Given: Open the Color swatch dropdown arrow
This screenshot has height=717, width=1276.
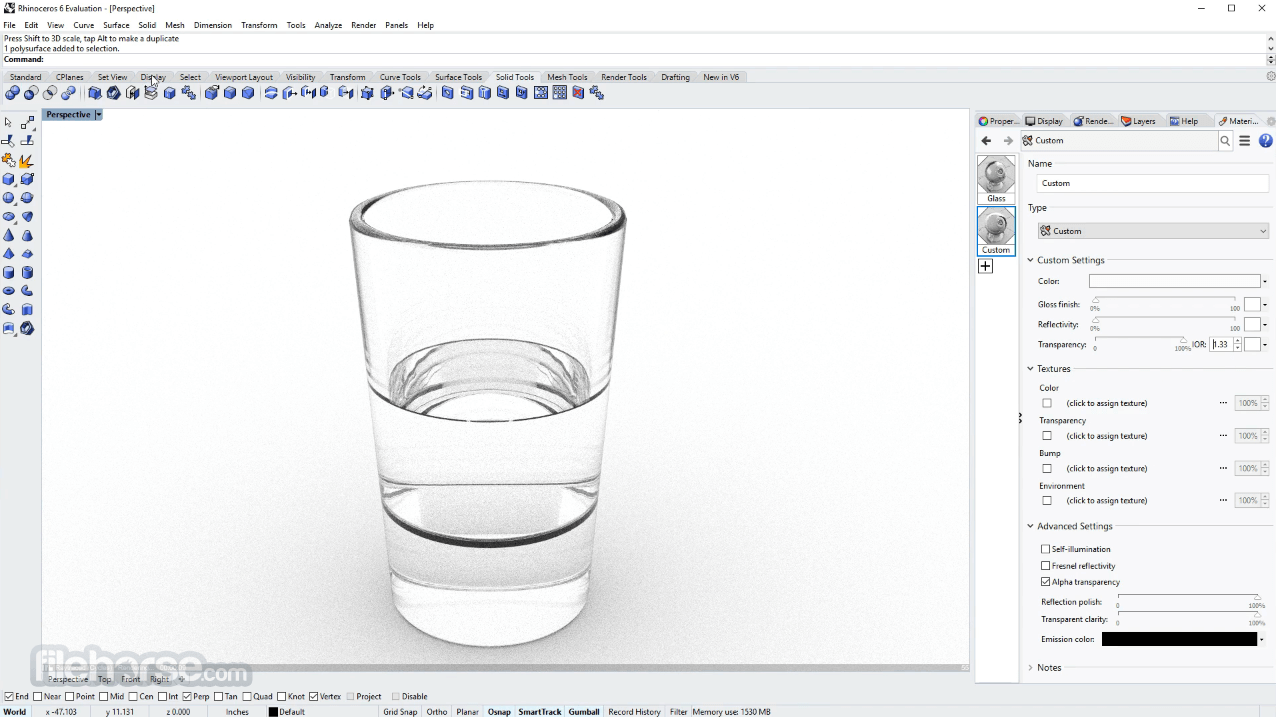Looking at the screenshot, I should [1265, 282].
